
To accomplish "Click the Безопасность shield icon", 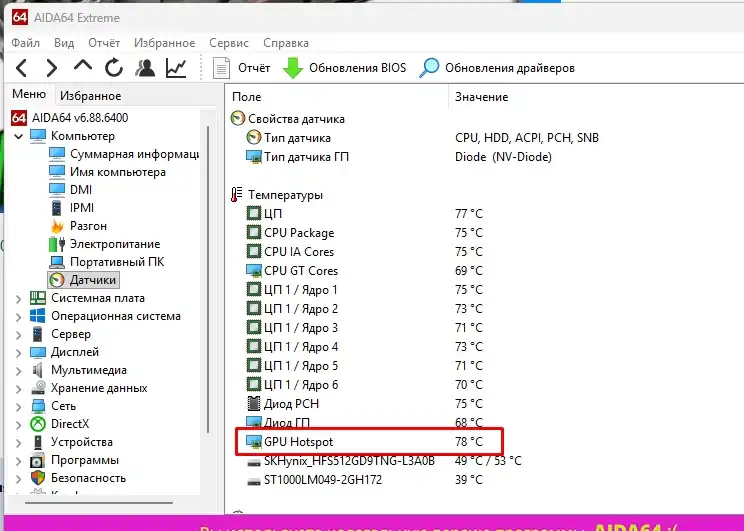I will coord(37,478).
